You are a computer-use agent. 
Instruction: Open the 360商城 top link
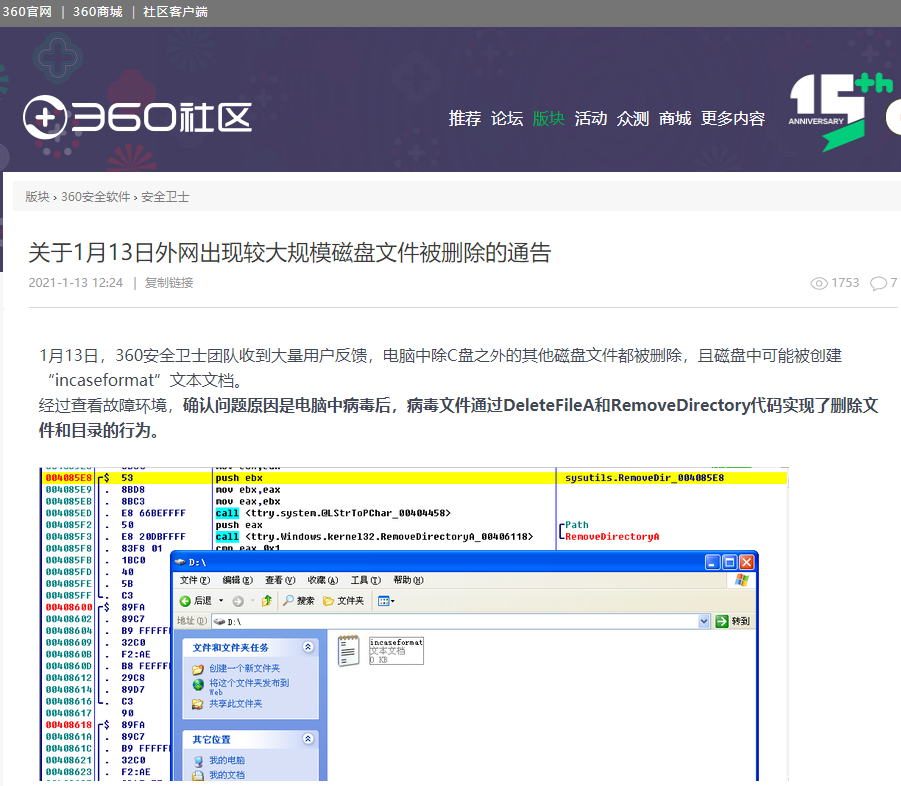pyautogui.click(x=97, y=11)
